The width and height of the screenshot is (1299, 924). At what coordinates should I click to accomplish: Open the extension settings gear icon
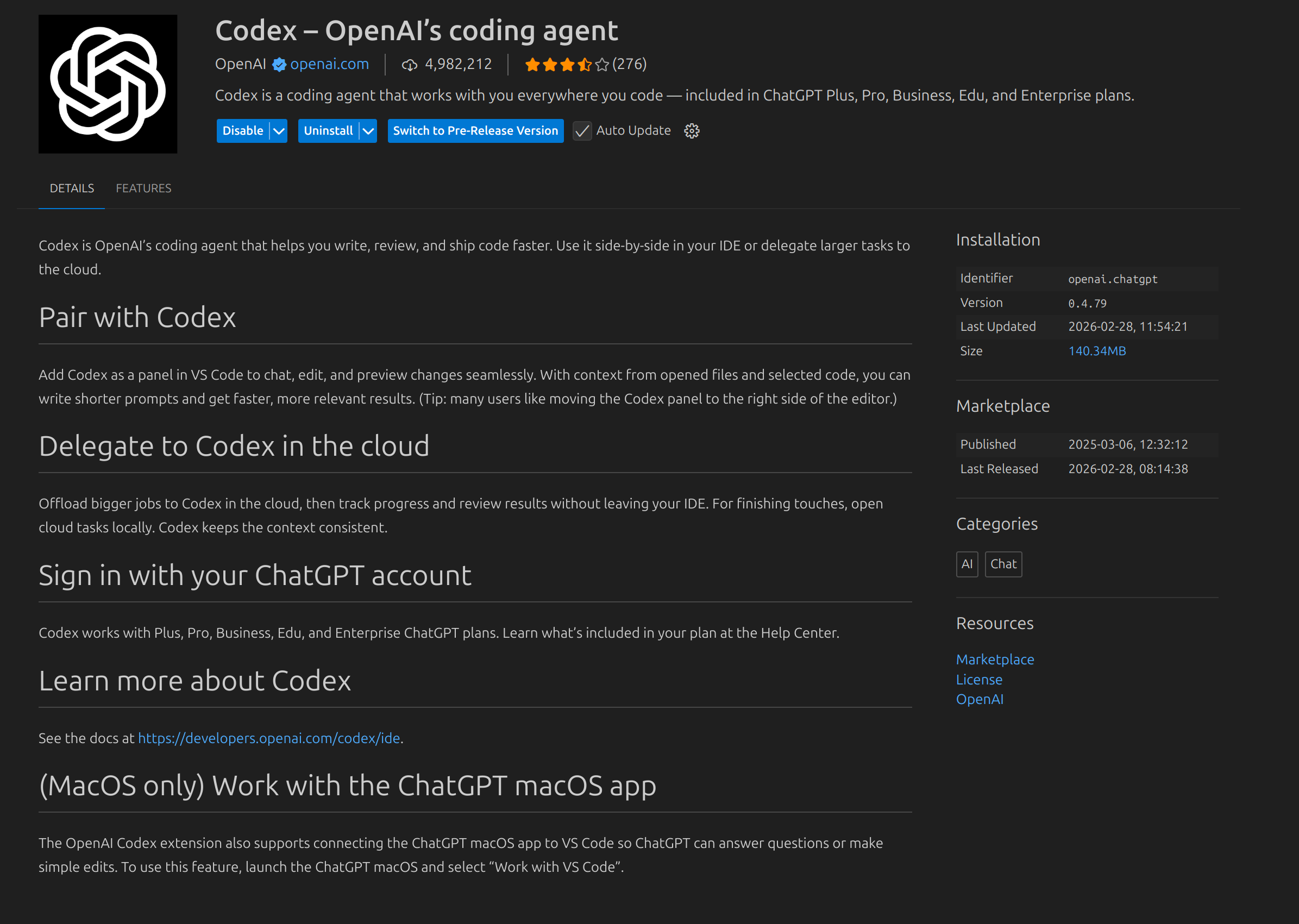(x=691, y=131)
